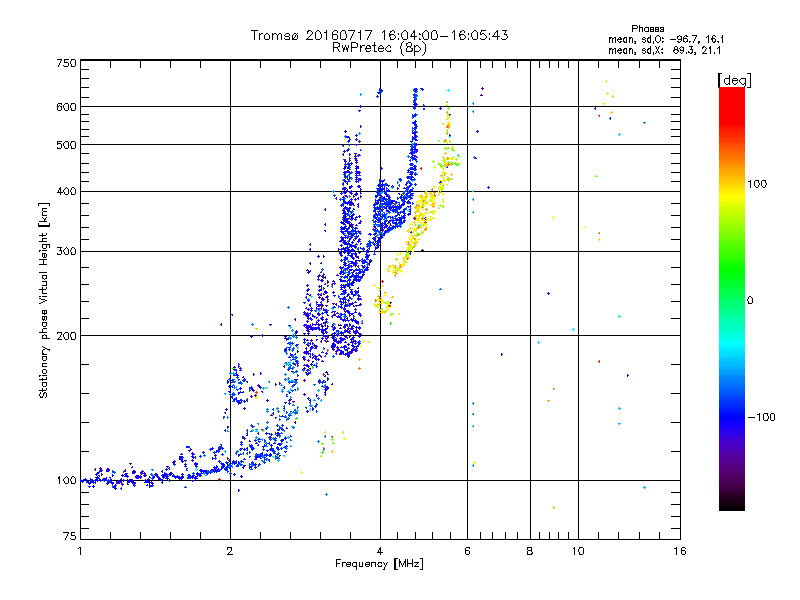Click the y-axis tick label '200'
The height and width of the screenshot is (600, 800).
pyautogui.click(x=66, y=336)
